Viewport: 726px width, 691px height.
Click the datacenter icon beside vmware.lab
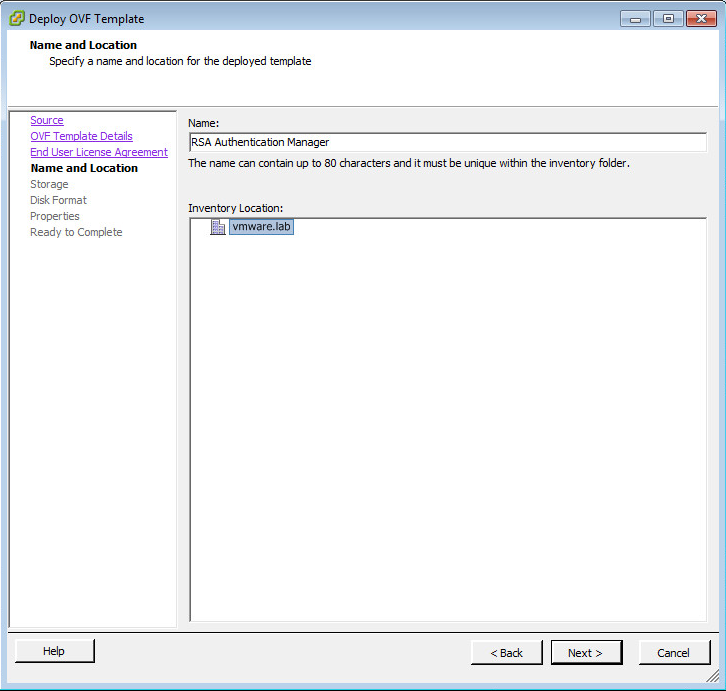[218, 227]
